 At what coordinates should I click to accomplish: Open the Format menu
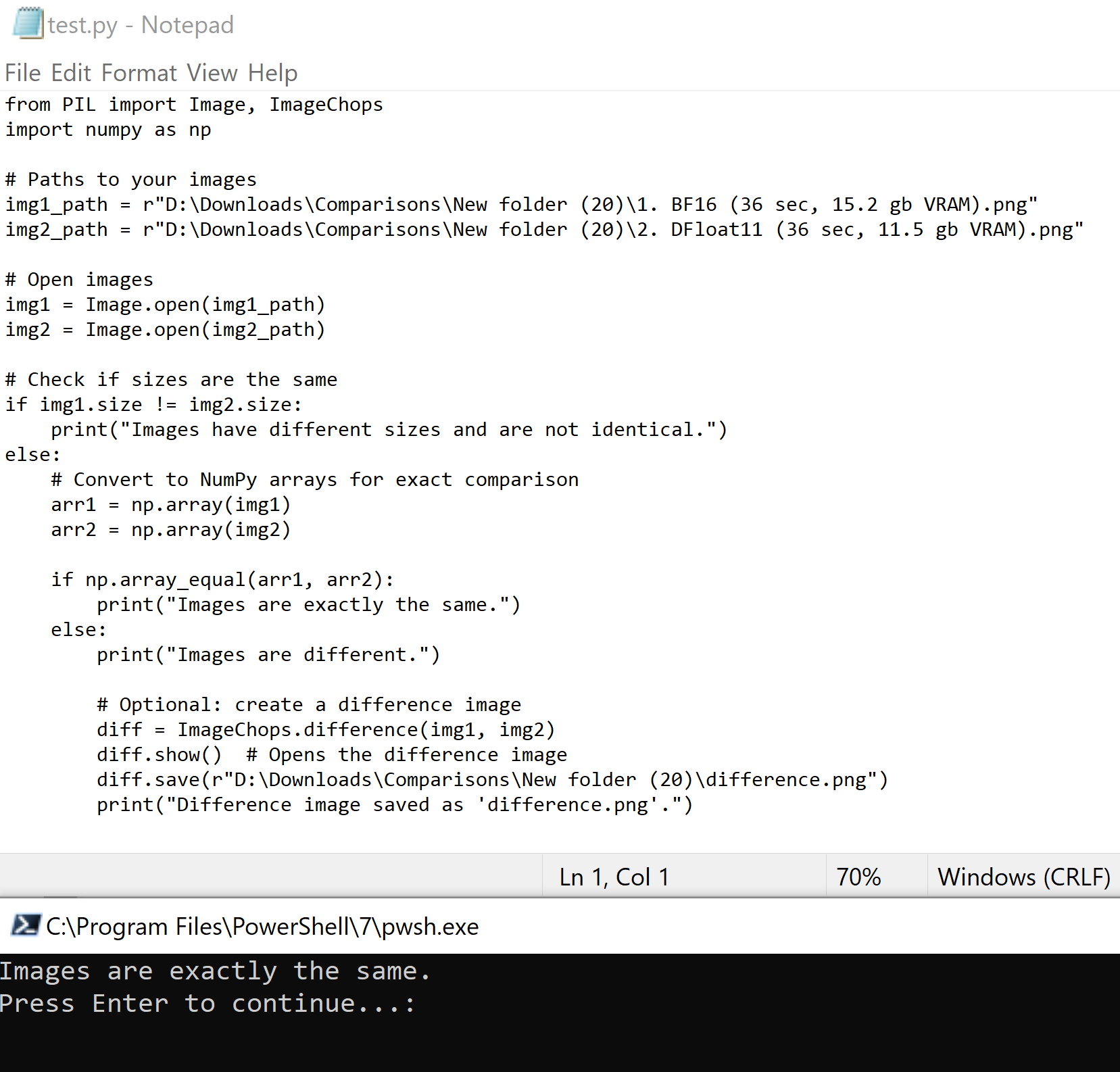click(139, 73)
